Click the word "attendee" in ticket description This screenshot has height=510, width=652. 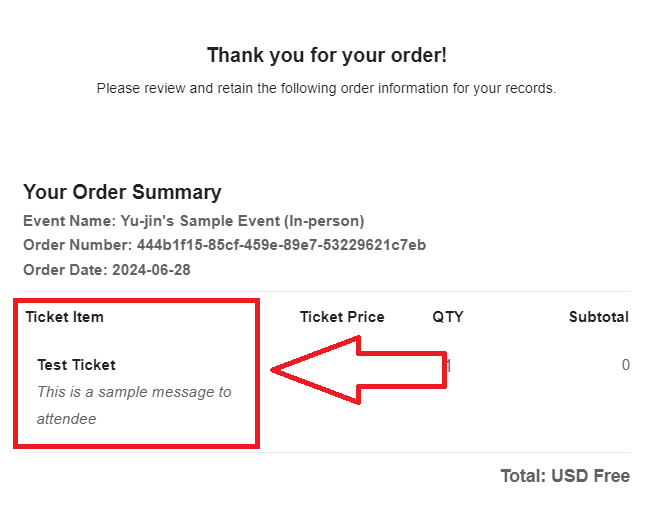coord(67,419)
